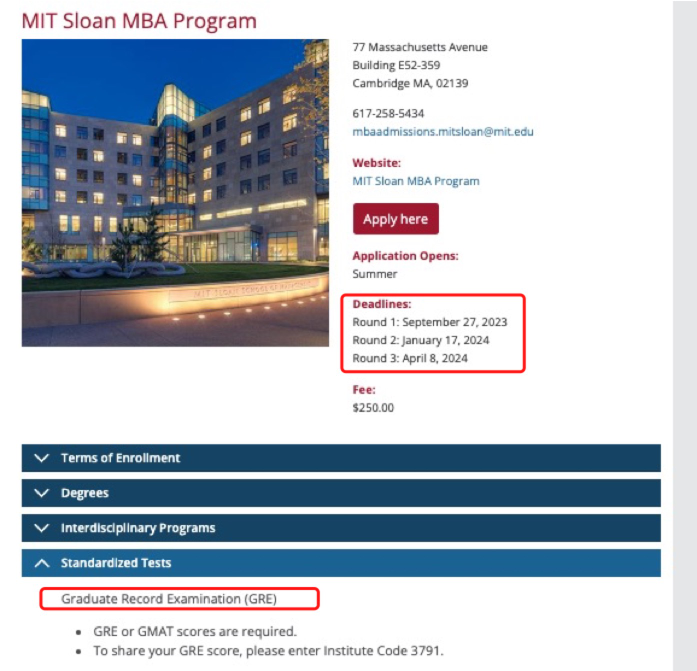This screenshot has height=671, width=697.
Task: Click the chevron icon beside Interdisciplinary Programs
Action: pos(41,528)
